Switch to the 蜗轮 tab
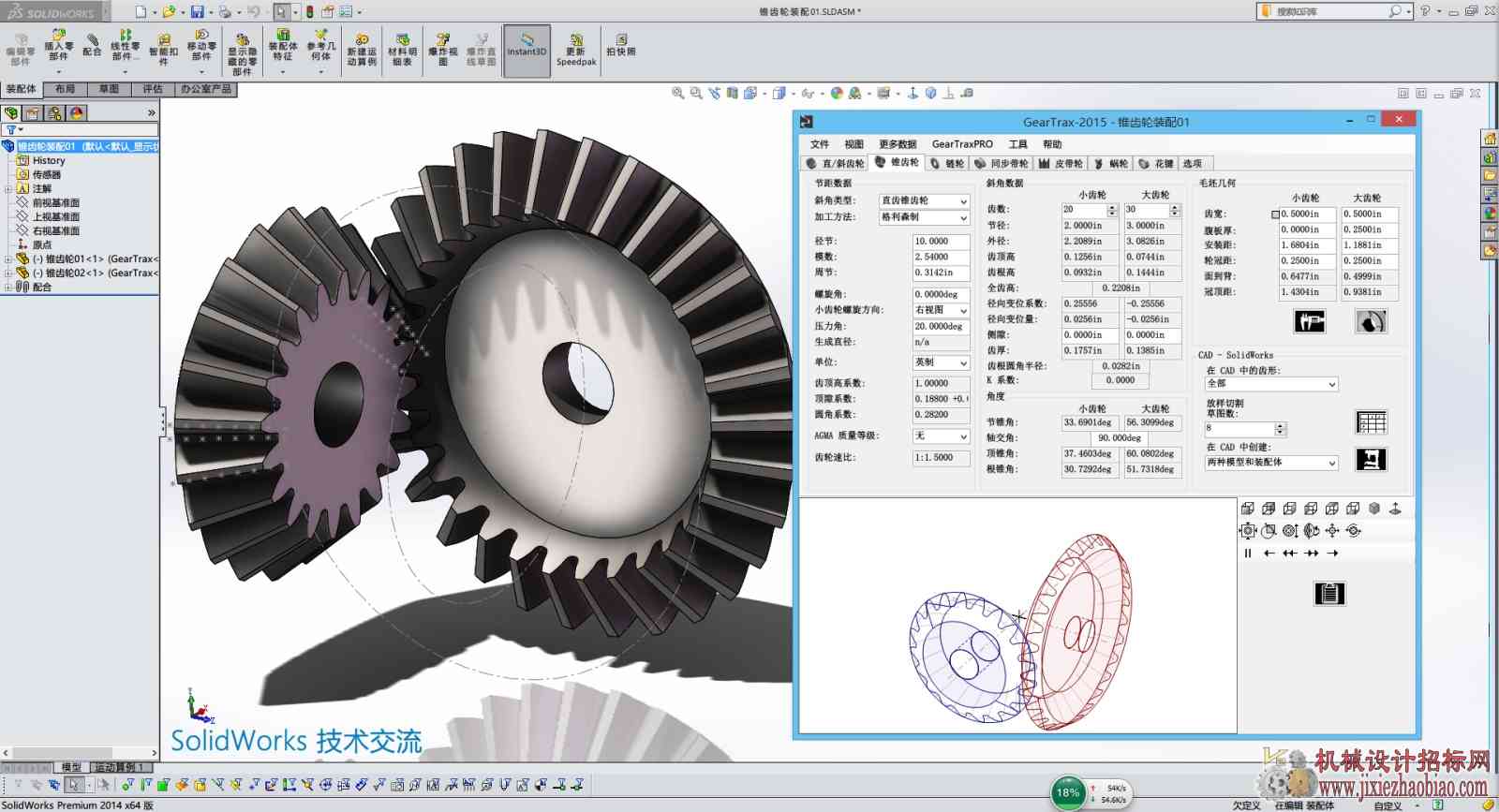The image size is (1499, 812). point(1111,164)
